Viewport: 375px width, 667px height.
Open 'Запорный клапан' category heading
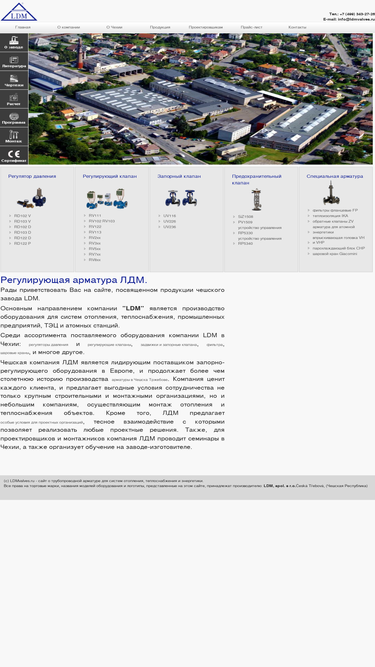tap(179, 176)
